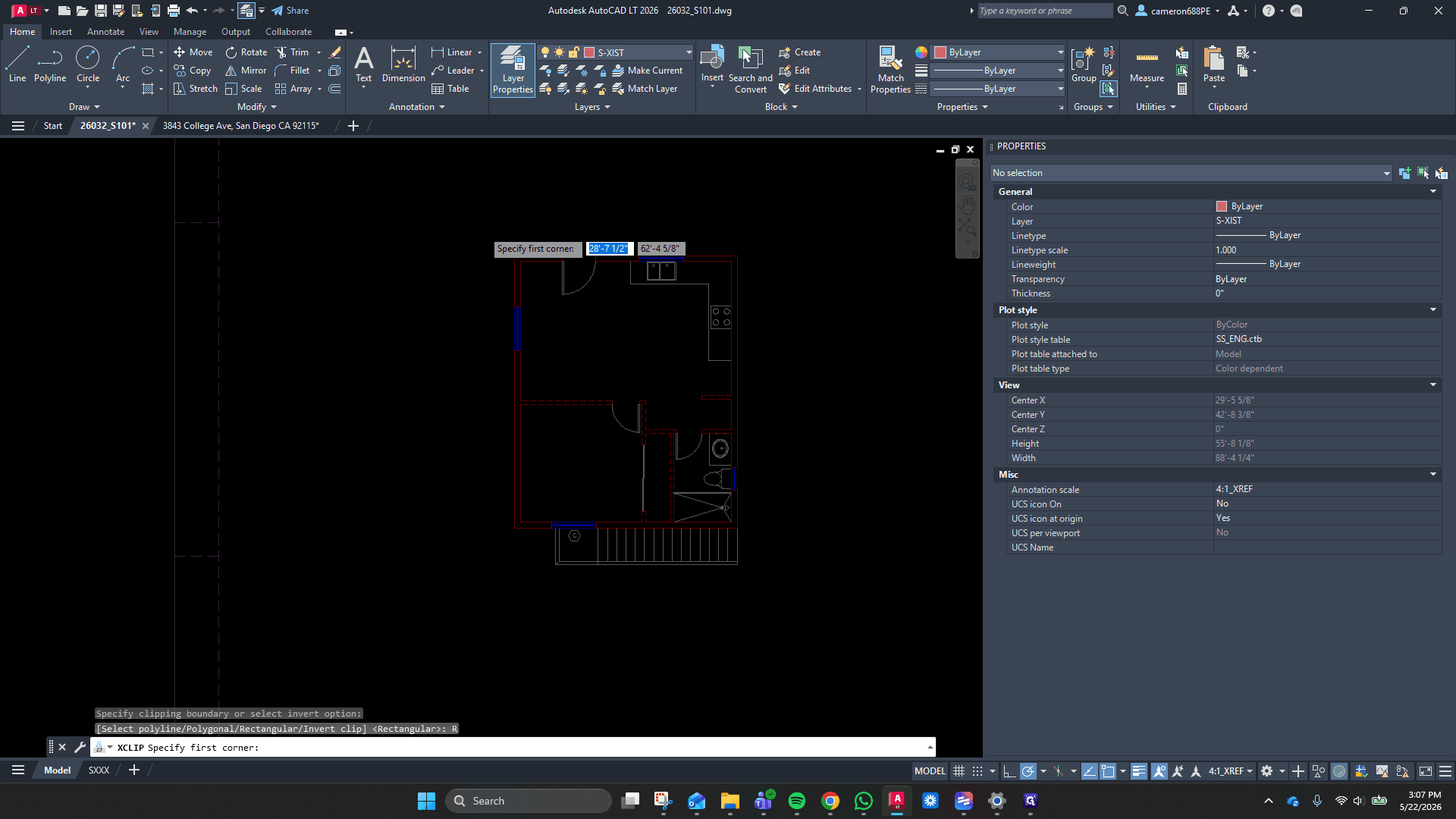The image size is (1456, 819).
Task: Collapse the Plot style section
Action: coord(1433,310)
